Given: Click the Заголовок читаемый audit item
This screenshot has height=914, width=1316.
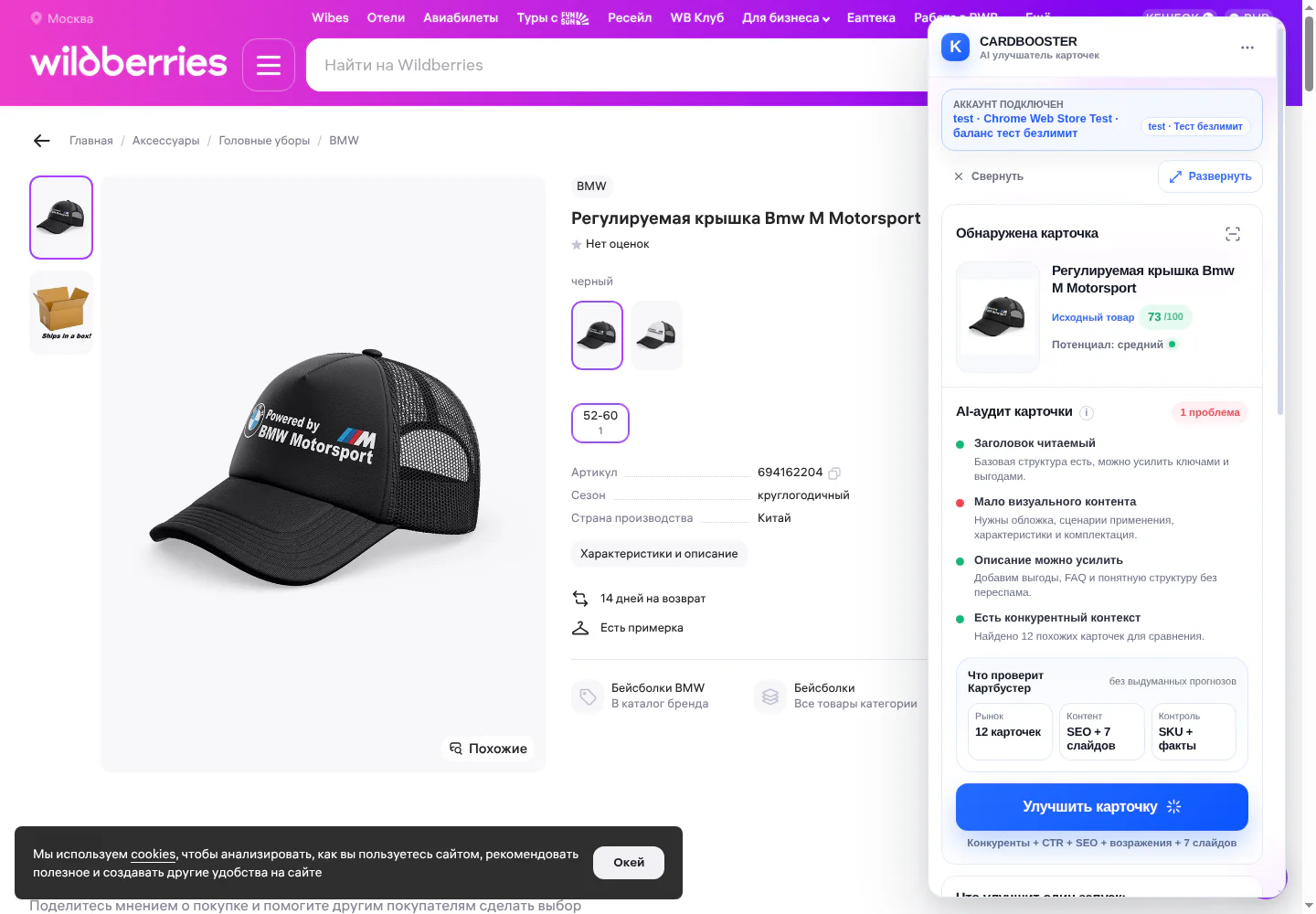Looking at the screenshot, I should click(x=1102, y=460).
